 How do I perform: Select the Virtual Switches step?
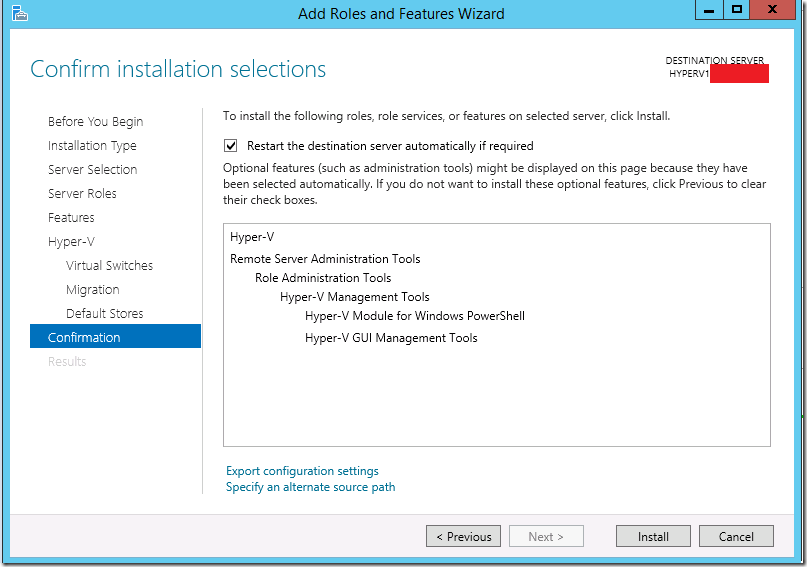[110, 265]
